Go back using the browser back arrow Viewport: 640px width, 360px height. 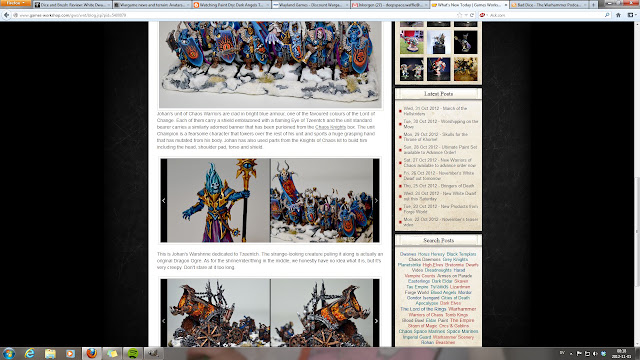pyautogui.click(x=6, y=15)
